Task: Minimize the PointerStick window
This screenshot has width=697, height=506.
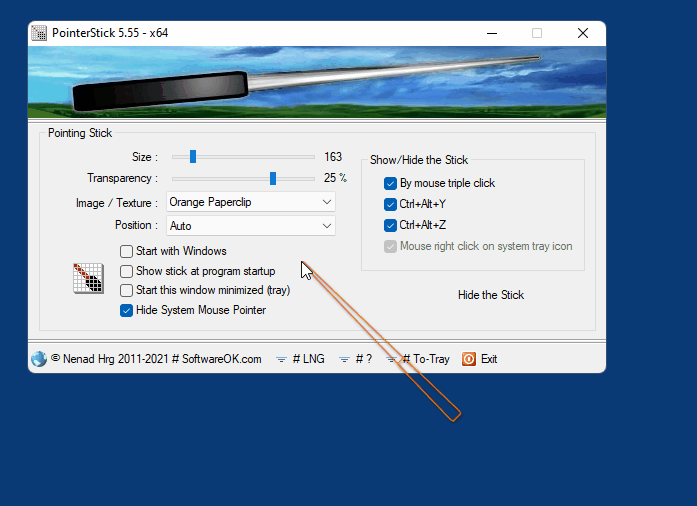Action: [x=490, y=33]
